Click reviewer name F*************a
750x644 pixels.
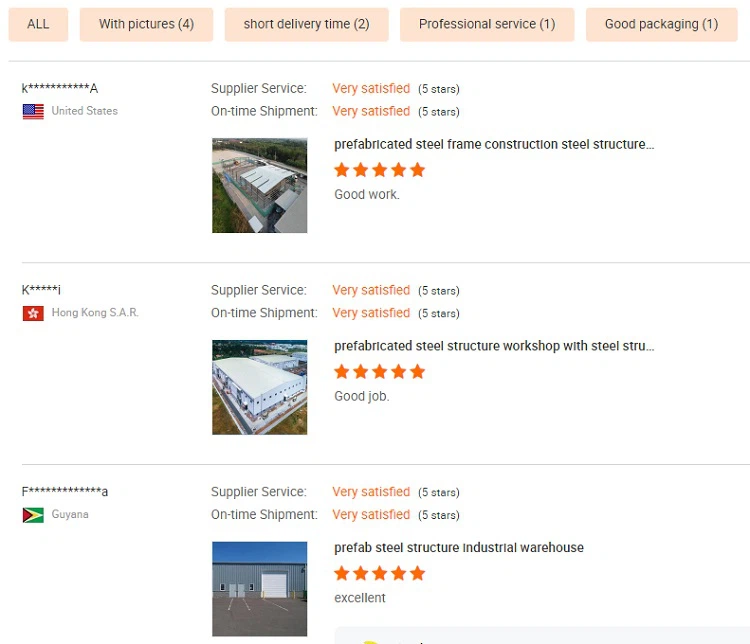click(x=65, y=492)
